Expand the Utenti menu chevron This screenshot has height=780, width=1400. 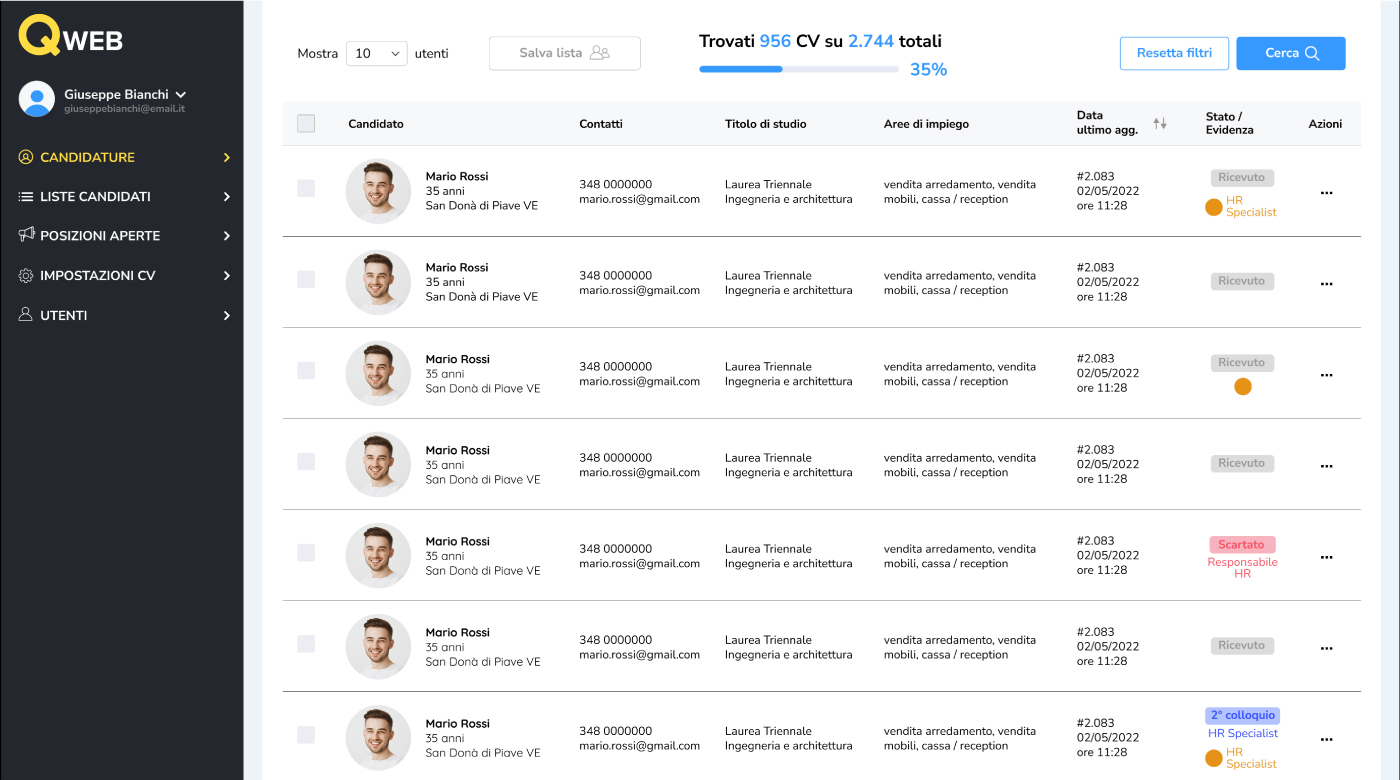(x=227, y=315)
